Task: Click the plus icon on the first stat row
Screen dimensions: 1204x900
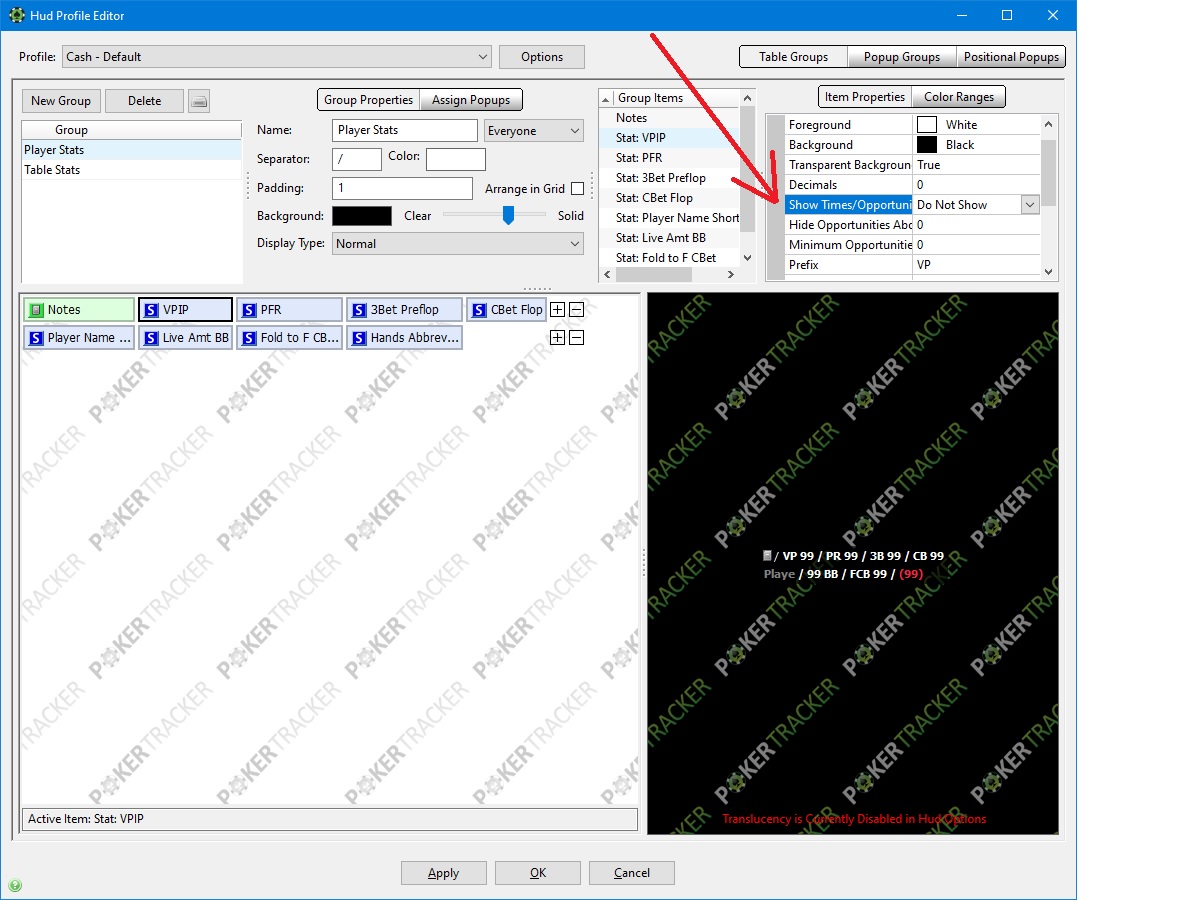Action: [x=558, y=310]
